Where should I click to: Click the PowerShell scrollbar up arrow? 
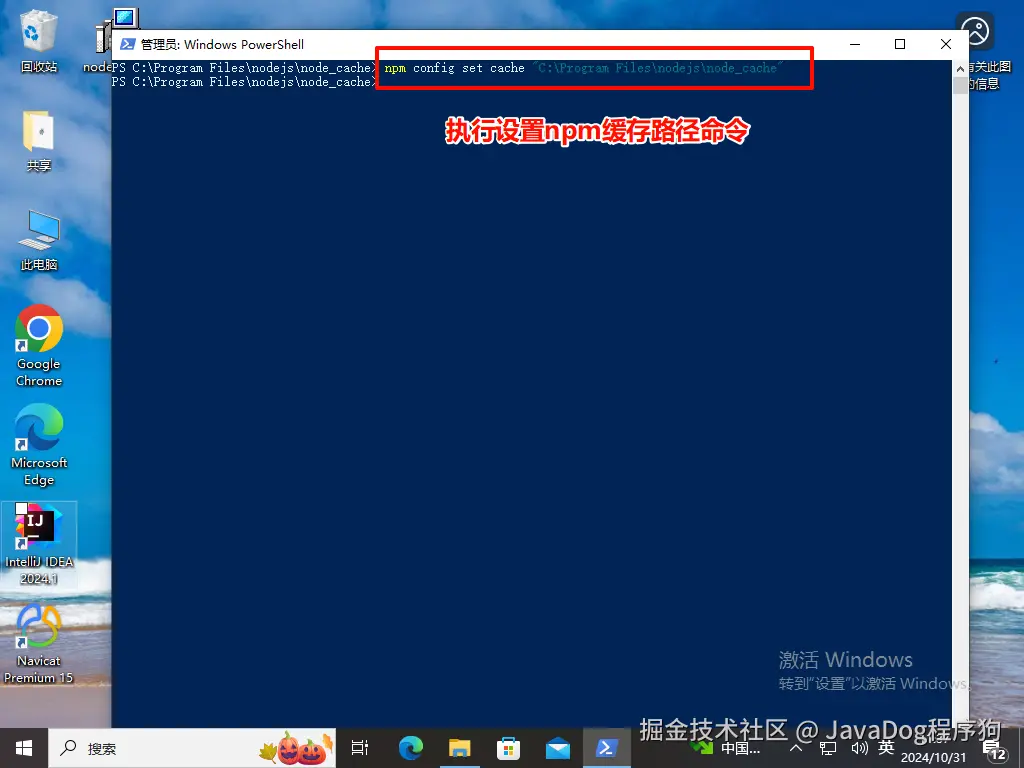click(960, 69)
